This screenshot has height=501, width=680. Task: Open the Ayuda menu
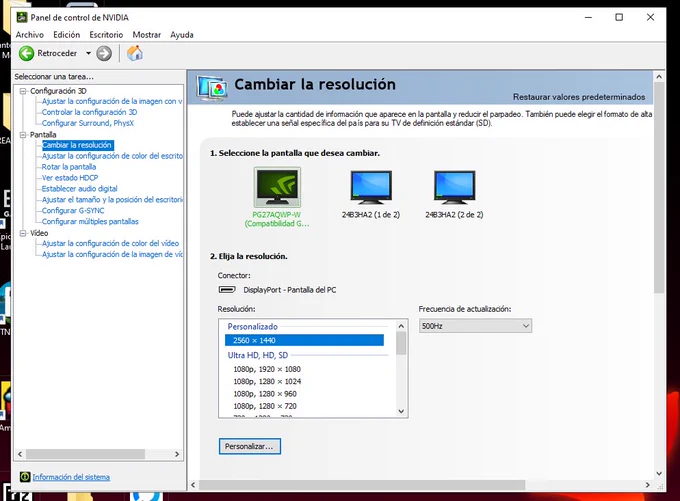[x=182, y=35]
